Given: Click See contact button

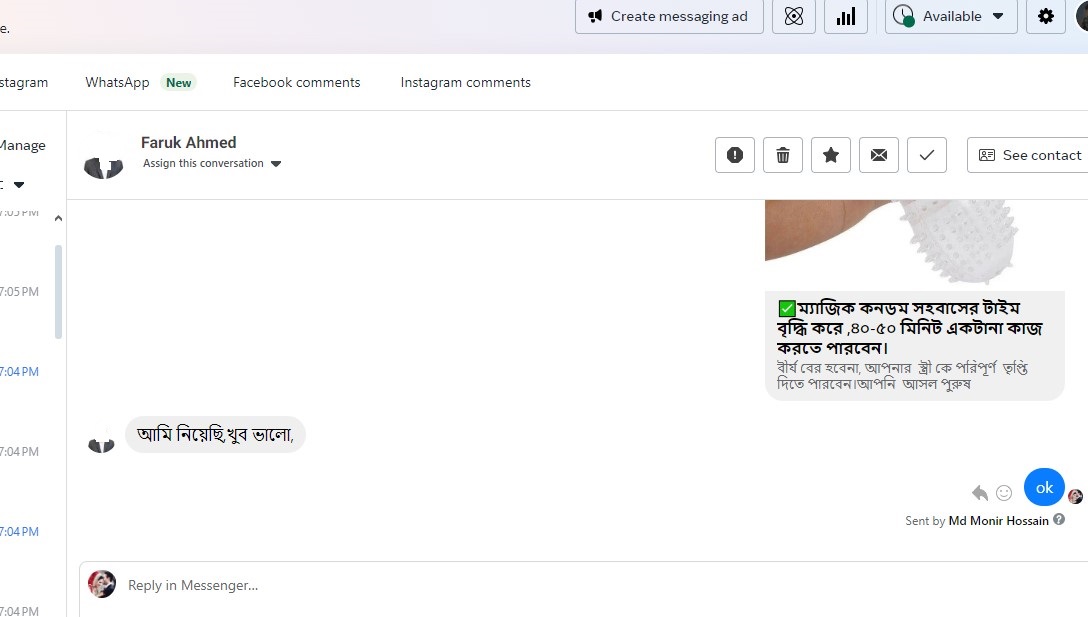Looking at the screenshot, I should 1030,155.
